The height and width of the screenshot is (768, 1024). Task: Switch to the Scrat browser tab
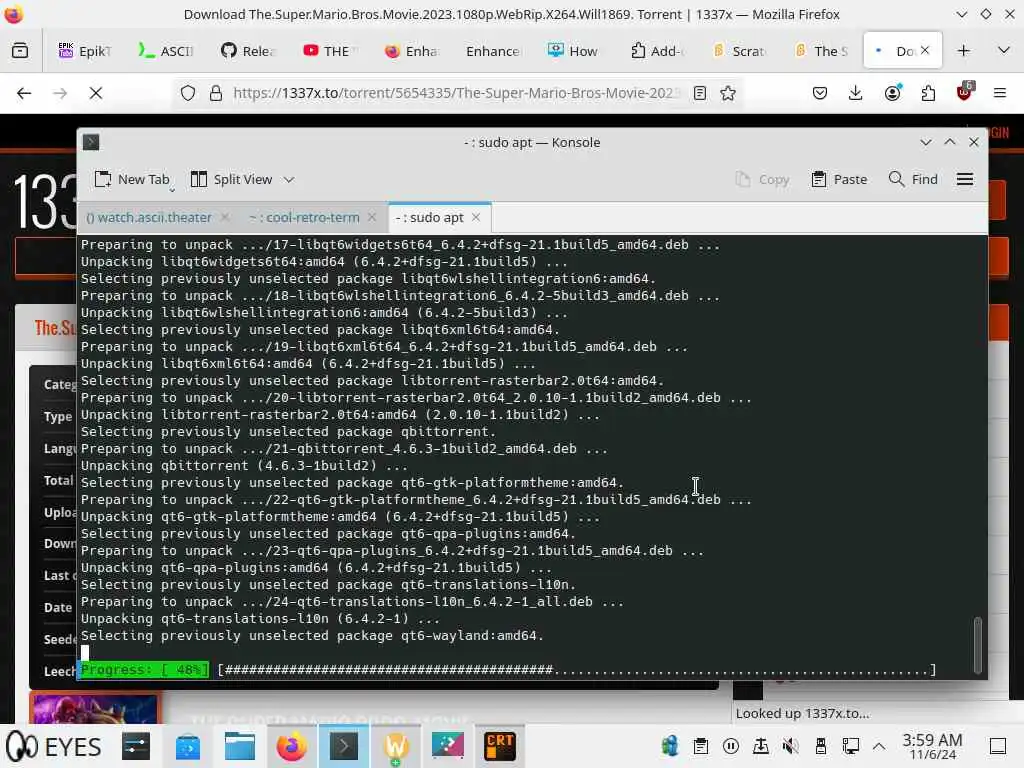point(738,50)
